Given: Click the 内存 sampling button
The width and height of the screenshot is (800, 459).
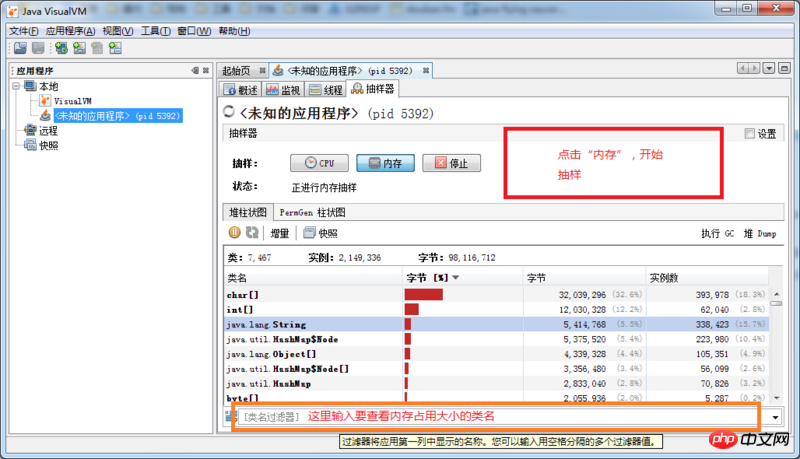Looking at the screenshot, I should coord(385,163).
